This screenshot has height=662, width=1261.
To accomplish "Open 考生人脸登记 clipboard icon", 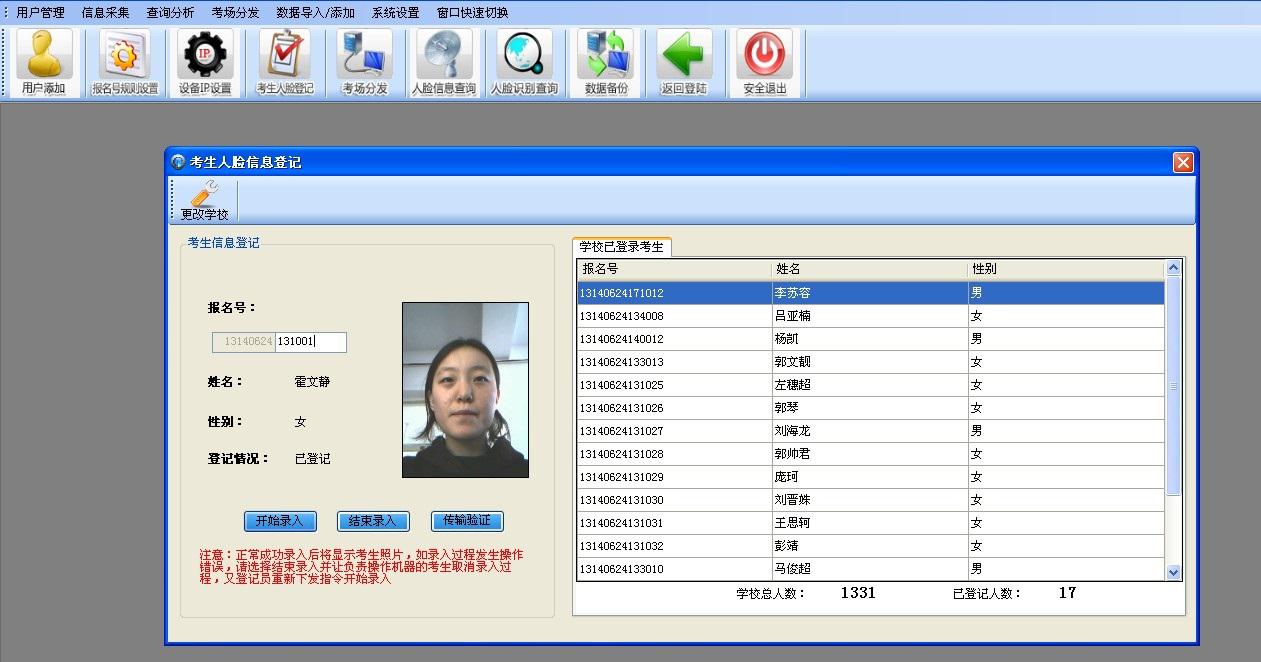I will 285,62.
